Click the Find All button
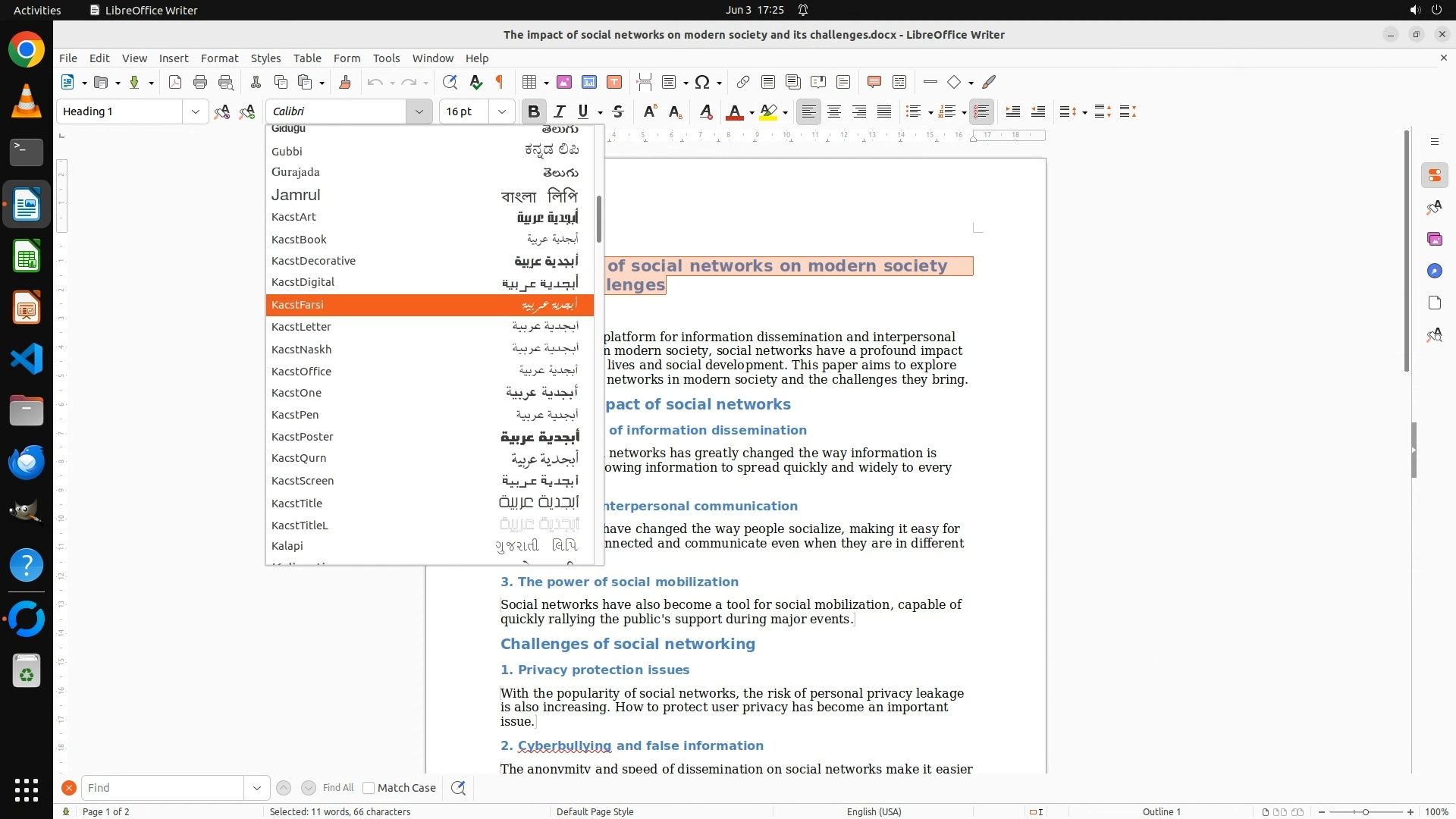The width and height of the screenshot is (1456, 819). [338, 788]
